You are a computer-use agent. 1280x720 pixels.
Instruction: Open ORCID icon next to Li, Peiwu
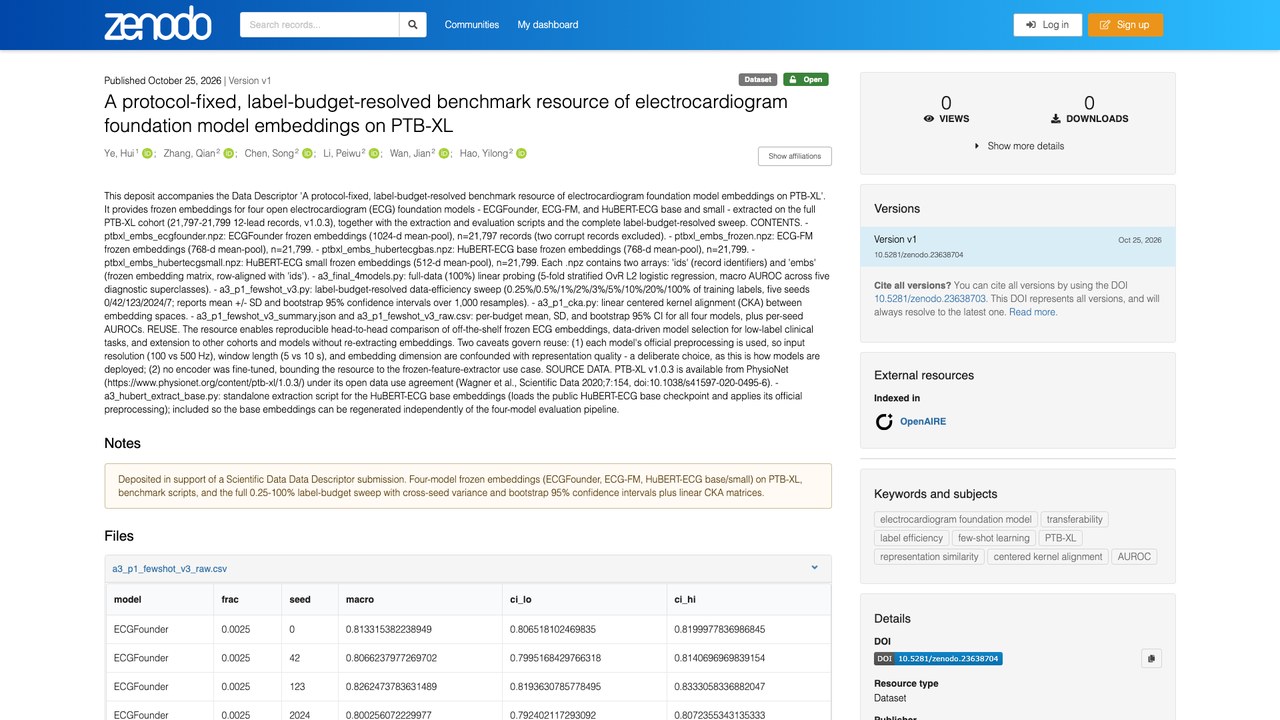tap(374, 154)
